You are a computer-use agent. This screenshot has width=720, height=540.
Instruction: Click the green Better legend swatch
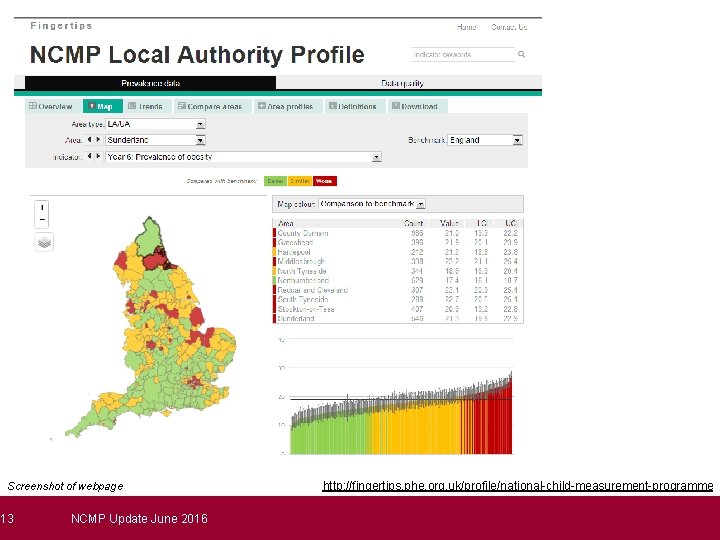tap(276, 181)
